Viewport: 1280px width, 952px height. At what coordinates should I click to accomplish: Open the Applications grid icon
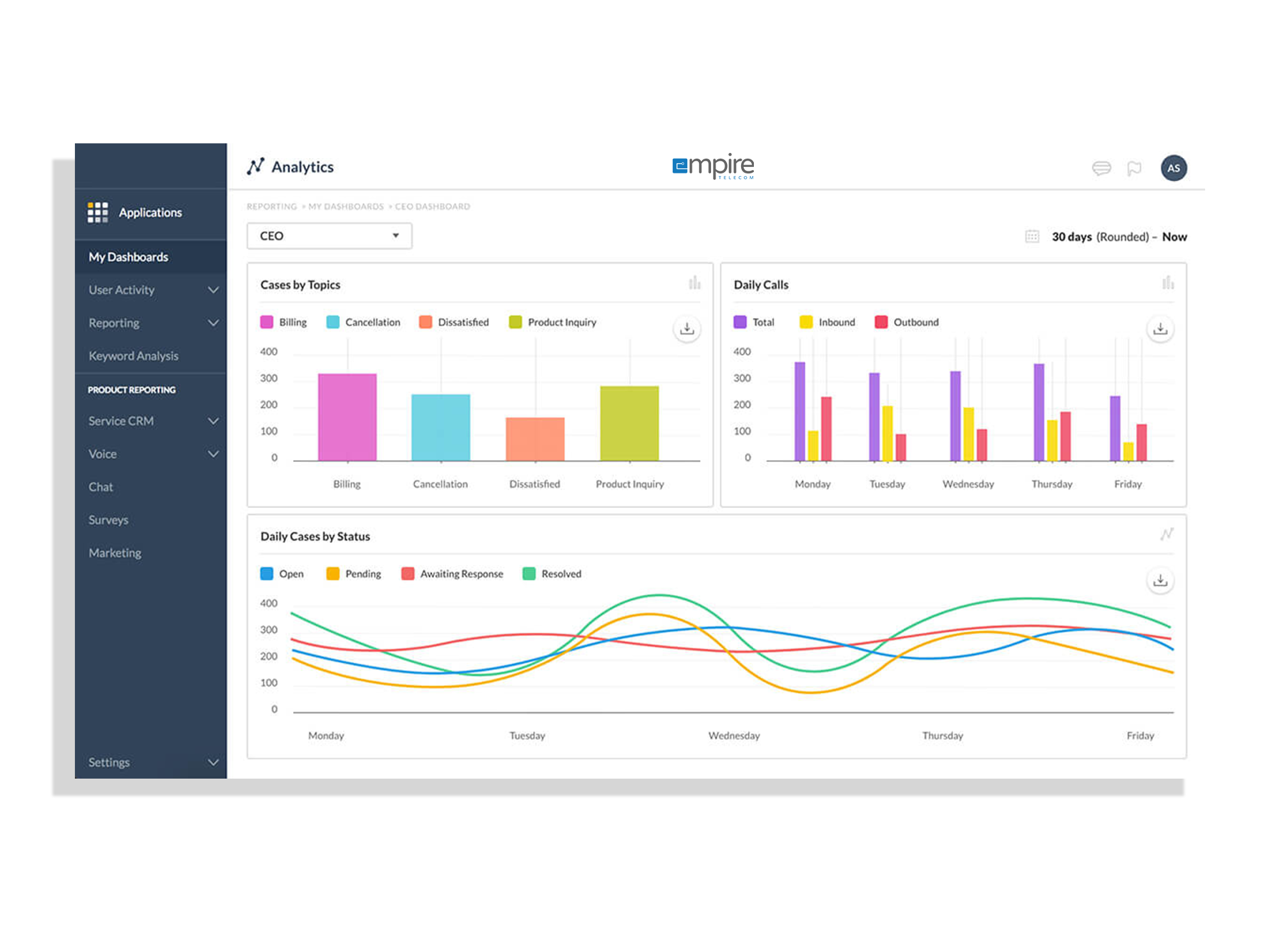(x=97, y=212)
